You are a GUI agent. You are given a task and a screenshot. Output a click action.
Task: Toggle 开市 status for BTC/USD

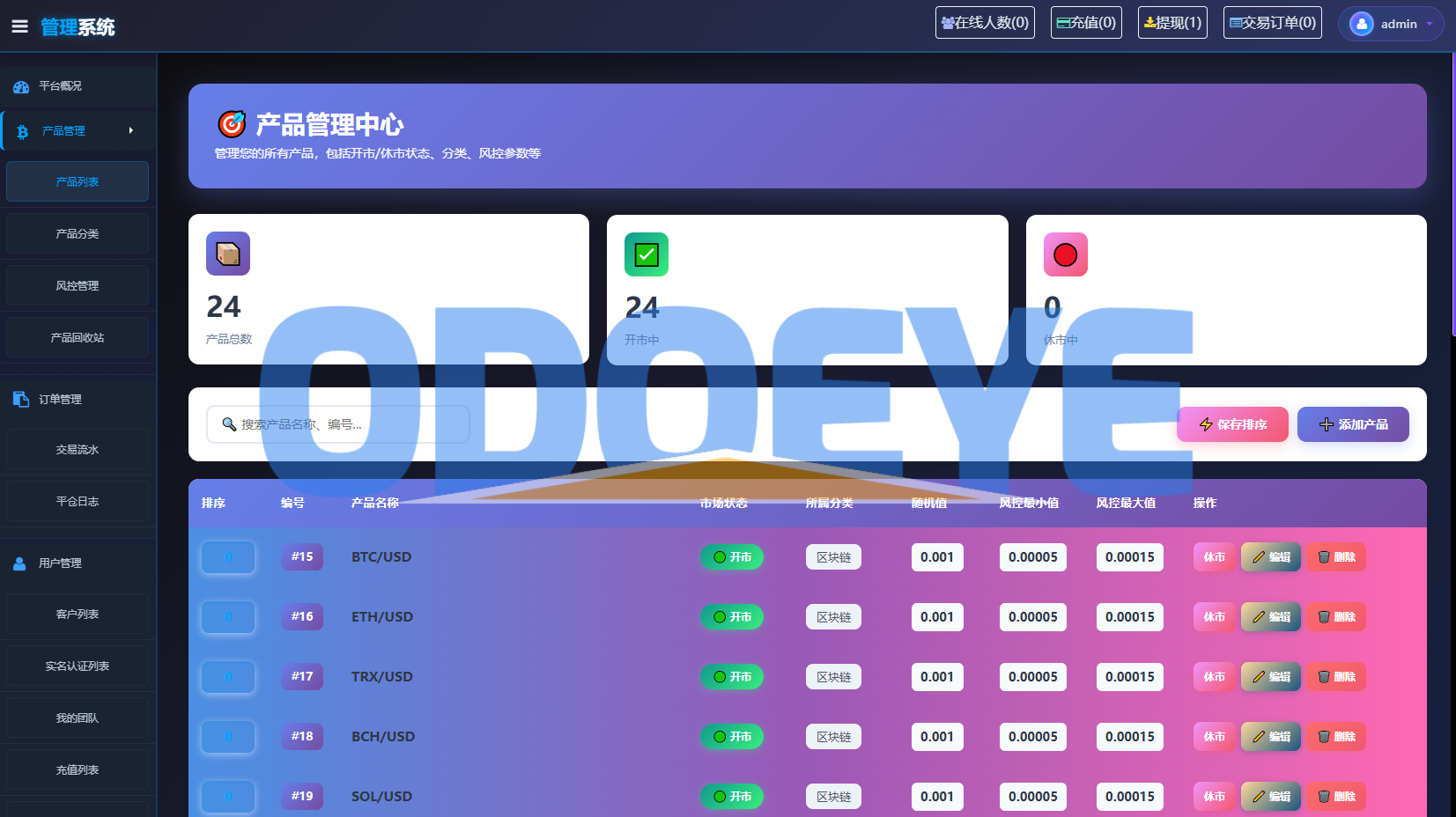click(732, 557)
